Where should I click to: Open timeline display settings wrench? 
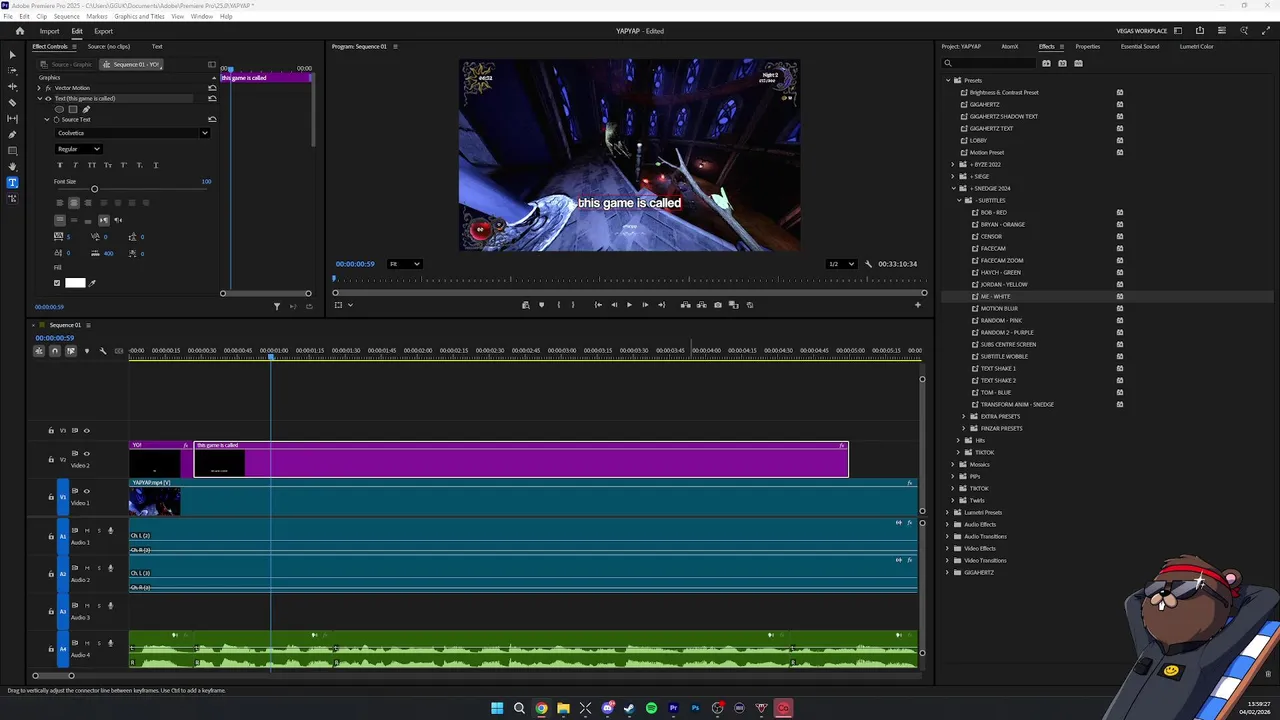click(102, 351)
